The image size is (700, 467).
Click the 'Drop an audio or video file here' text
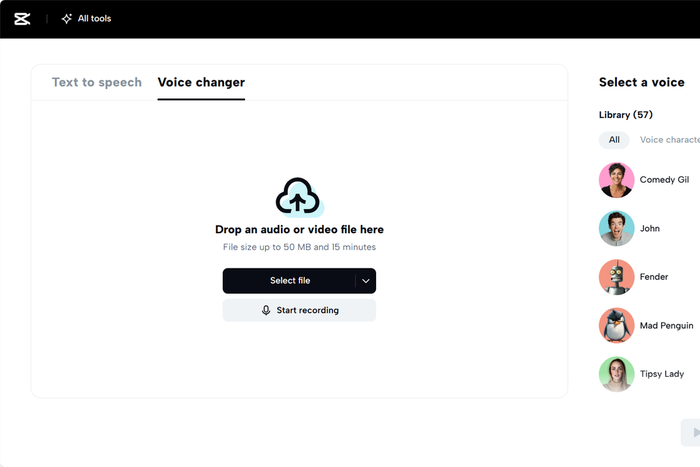pyautogui.click(x=299, y=230)
